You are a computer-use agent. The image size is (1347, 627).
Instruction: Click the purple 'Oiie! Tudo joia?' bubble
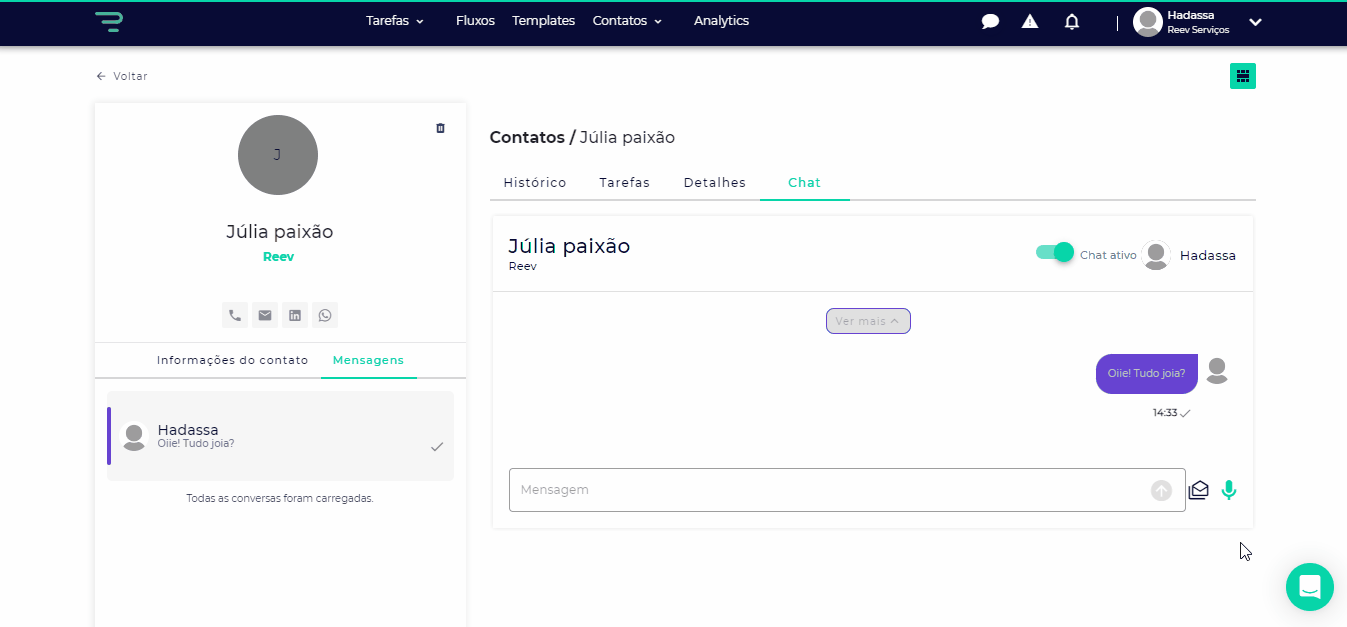click(1147, 373)
